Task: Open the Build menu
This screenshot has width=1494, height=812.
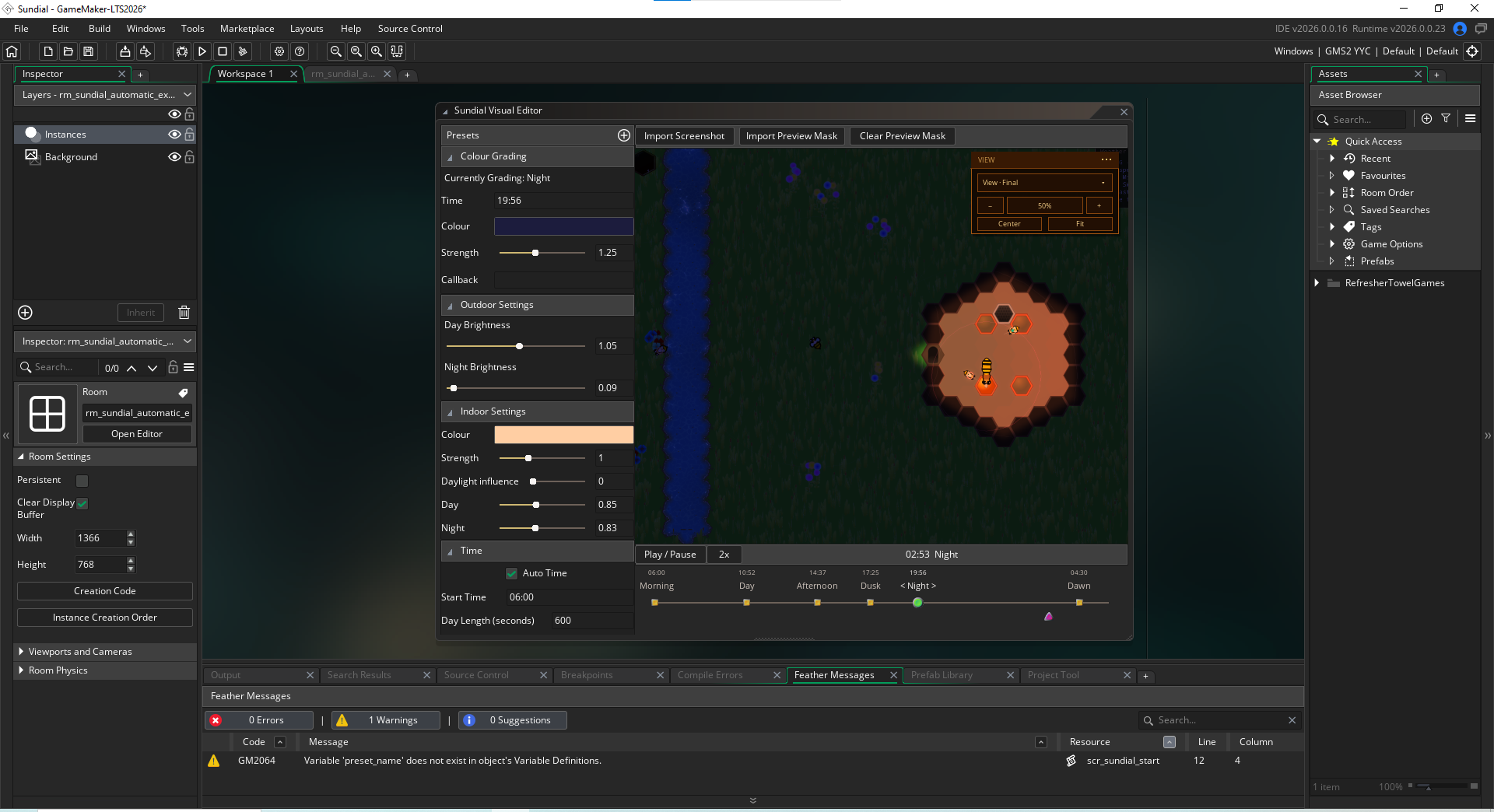Action: pos(100,29)
